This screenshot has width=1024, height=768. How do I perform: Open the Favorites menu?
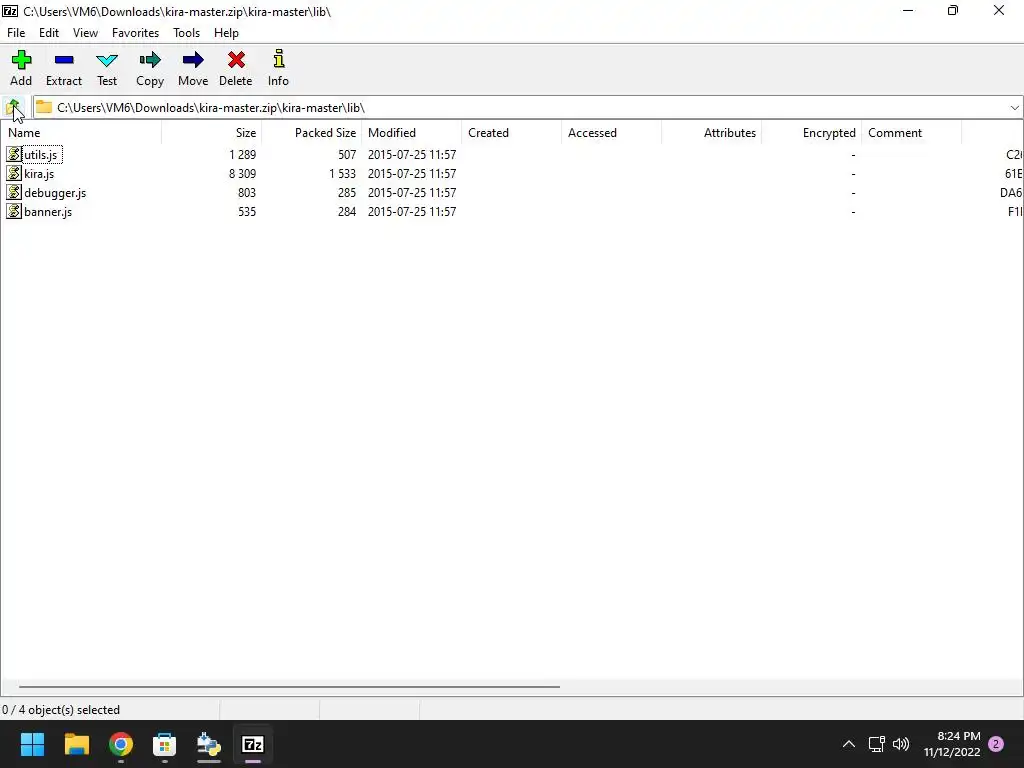tap(135, 33)
